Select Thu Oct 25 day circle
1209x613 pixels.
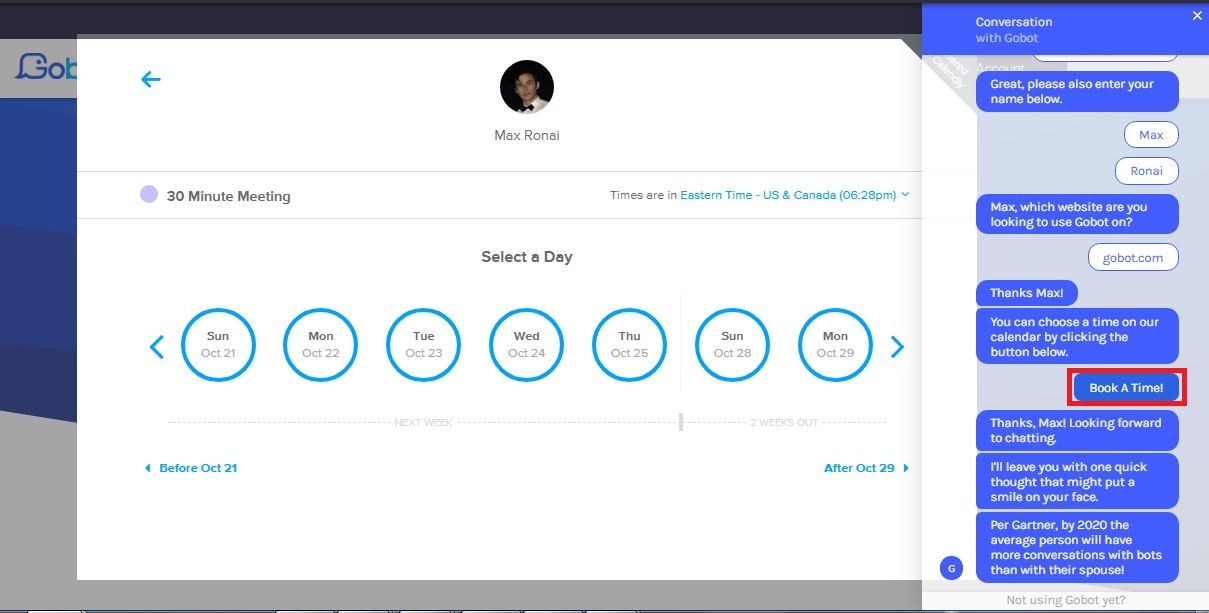point(630,345)
